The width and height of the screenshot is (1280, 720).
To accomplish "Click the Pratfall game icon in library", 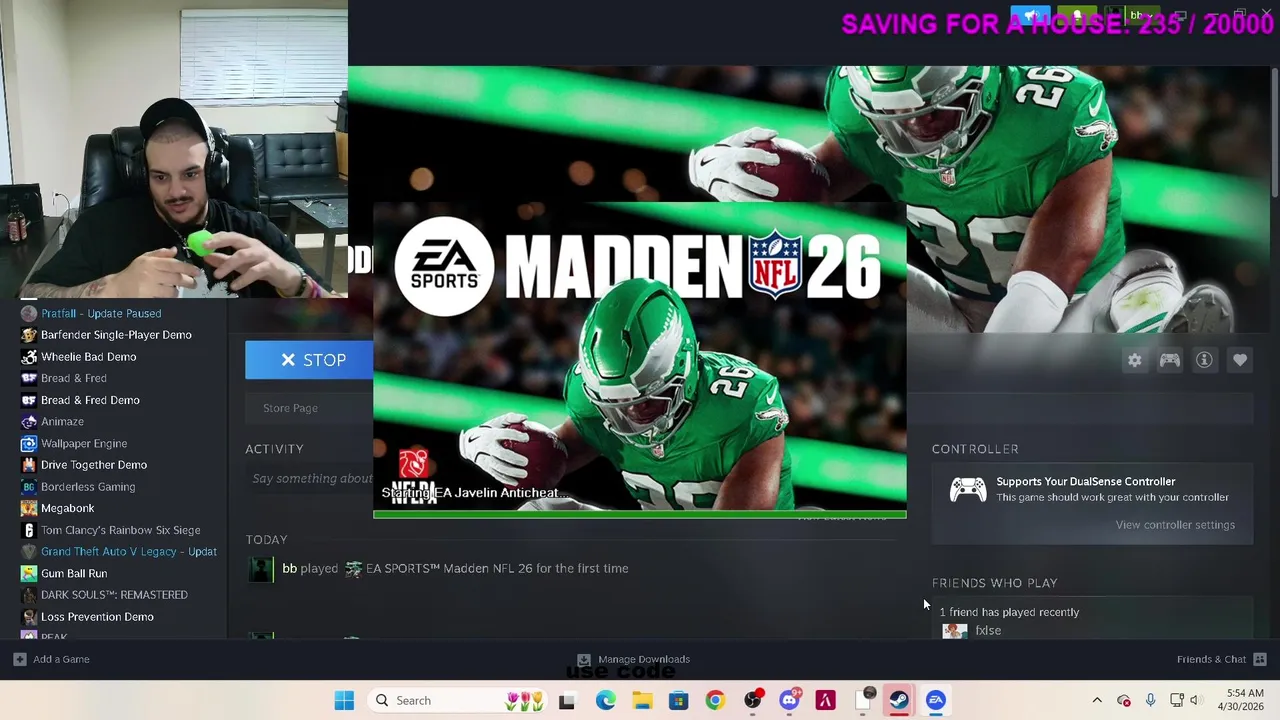I will coord(28,313).
